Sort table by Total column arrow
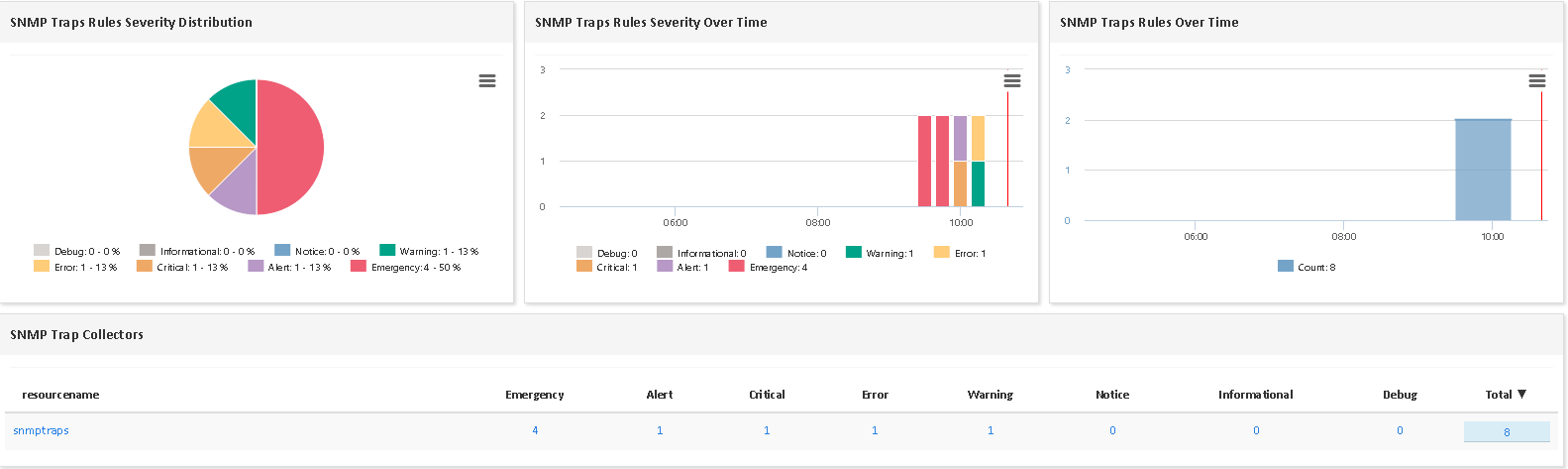The height and width of the screenshot is (469, 1568). coord(1521,395)
